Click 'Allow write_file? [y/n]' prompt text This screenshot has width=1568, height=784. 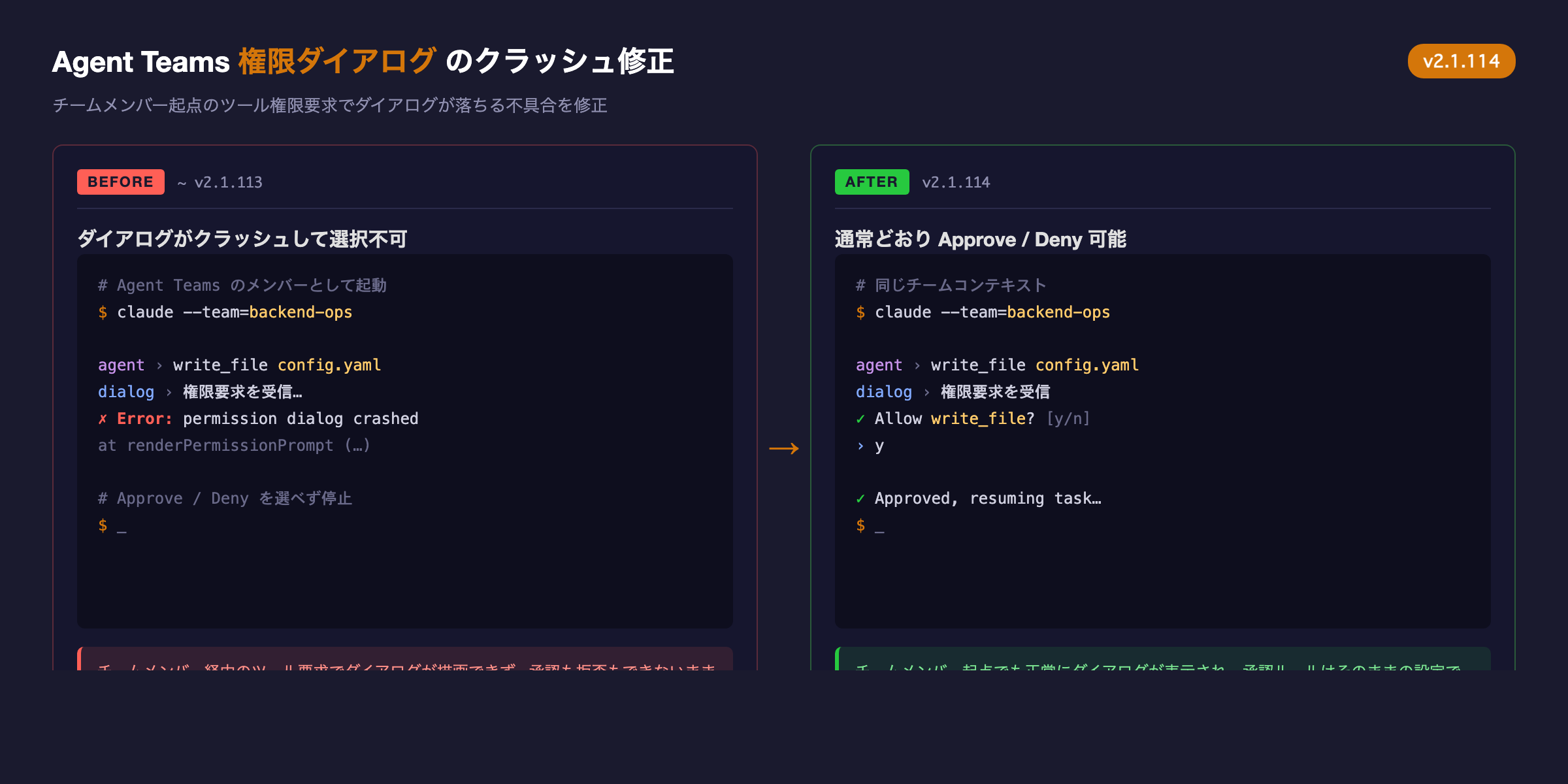[983, 419]
